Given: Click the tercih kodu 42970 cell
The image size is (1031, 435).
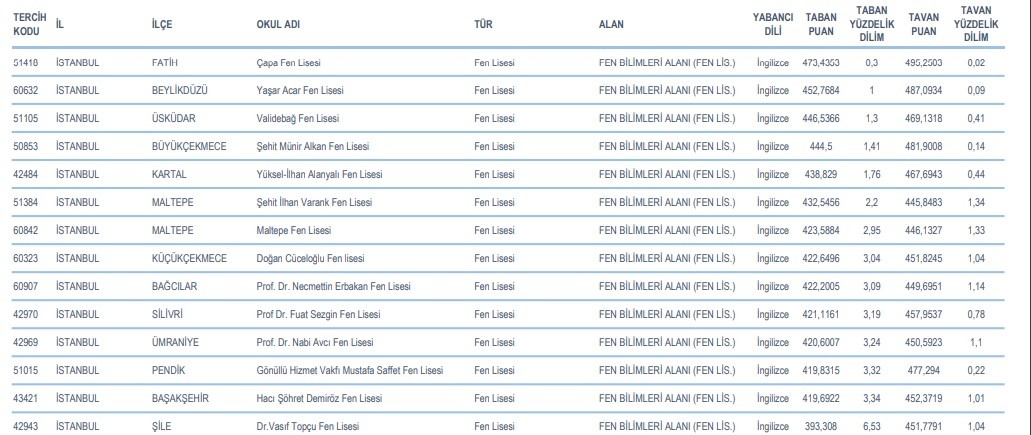Looking at the screenshot, I should pyautogui.click(x=26, y=315).
